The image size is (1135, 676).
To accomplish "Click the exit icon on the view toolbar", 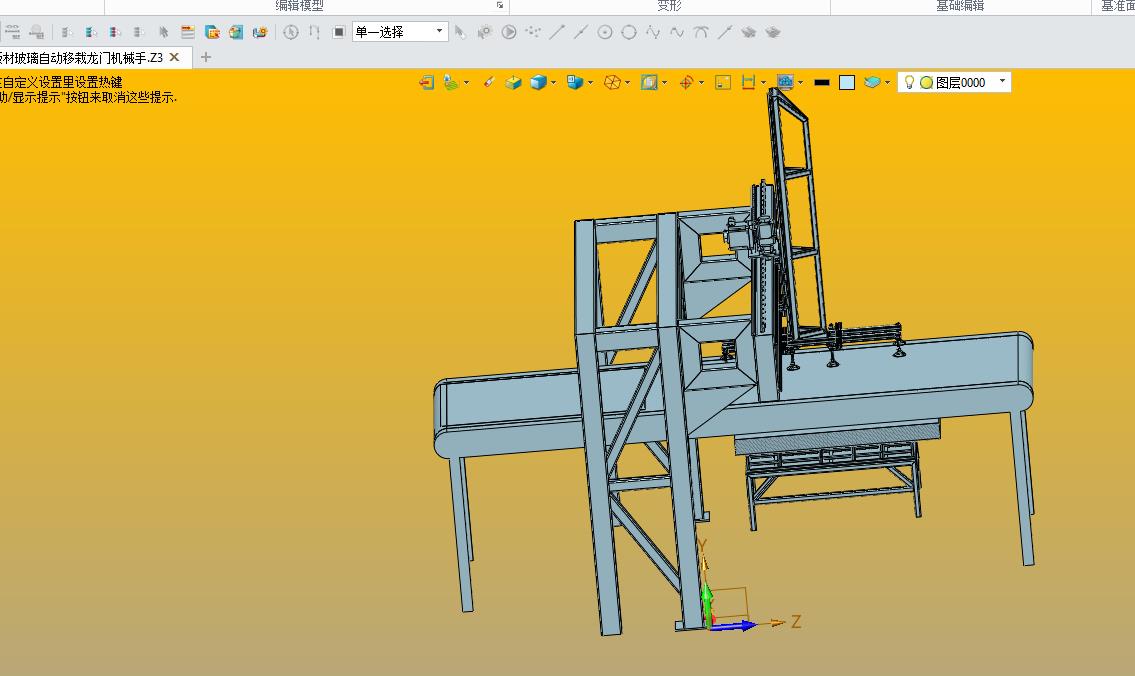I will 426,83.
